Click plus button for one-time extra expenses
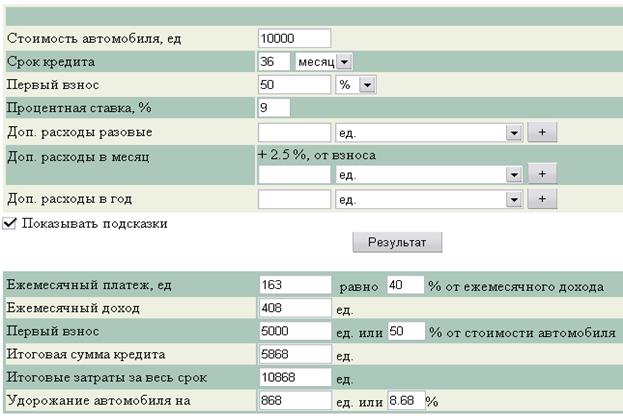The width and height of the screenshot is (623, 418). [x=543, y=132]
